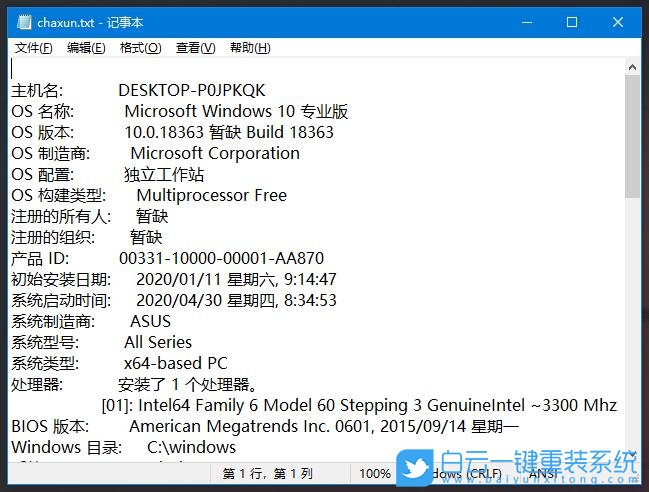Click the '初始安装日期:' label
Image resolution: width=649 pixels, height=492 pixels.
pos(61,279)
